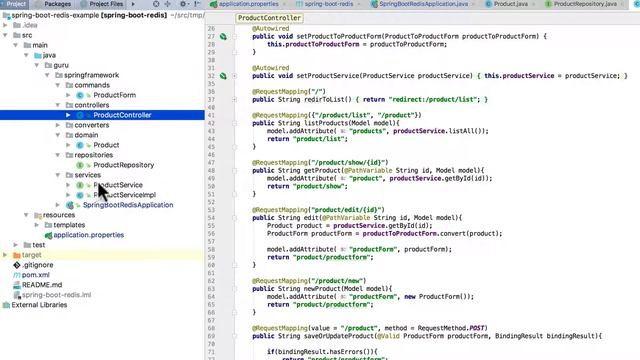The image size is (640, 360).
Task: Expand the converters package arrow
Action: pos(58,125)
